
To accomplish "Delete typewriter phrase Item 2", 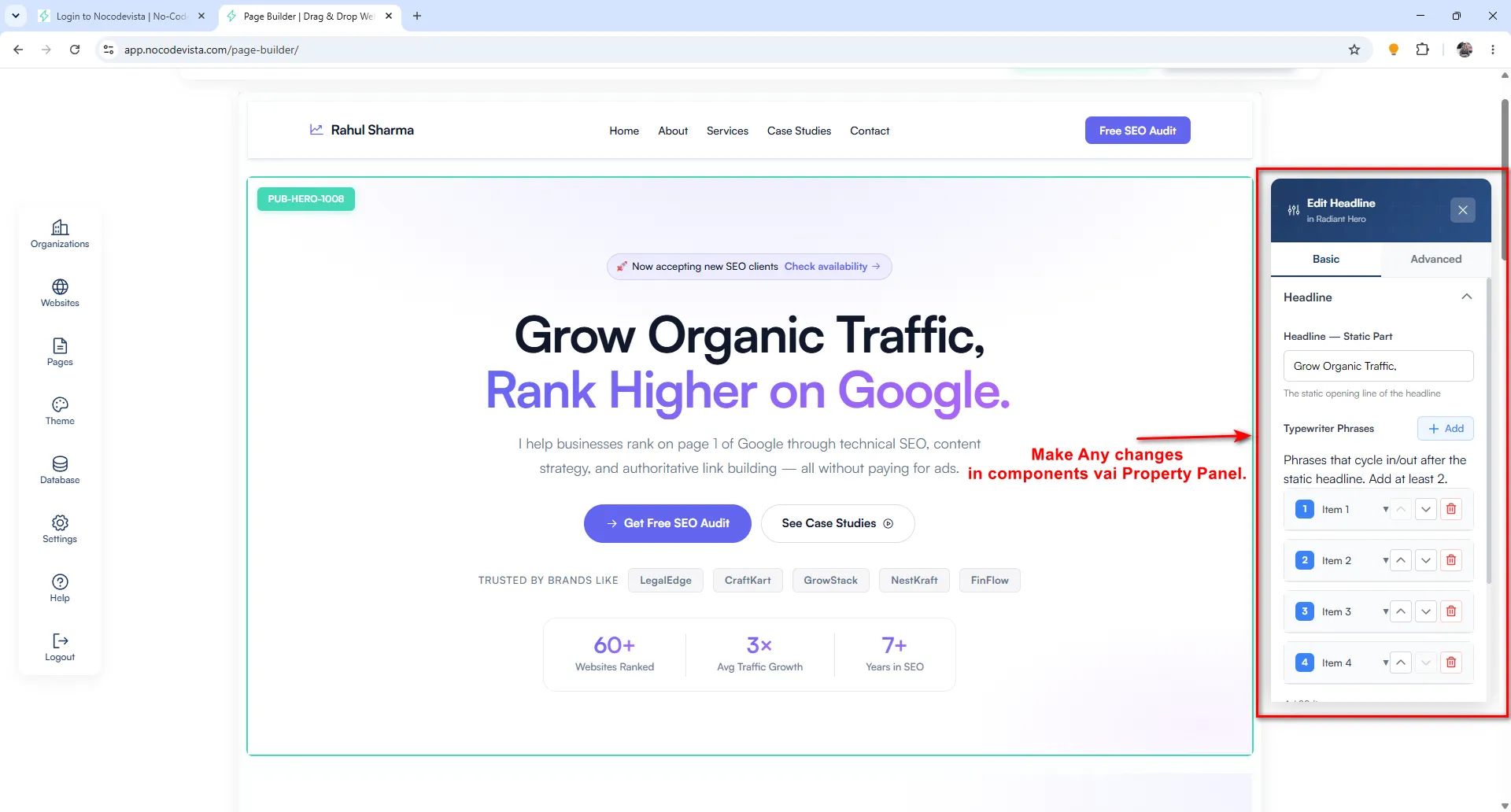I will [x=1451, y=560].
